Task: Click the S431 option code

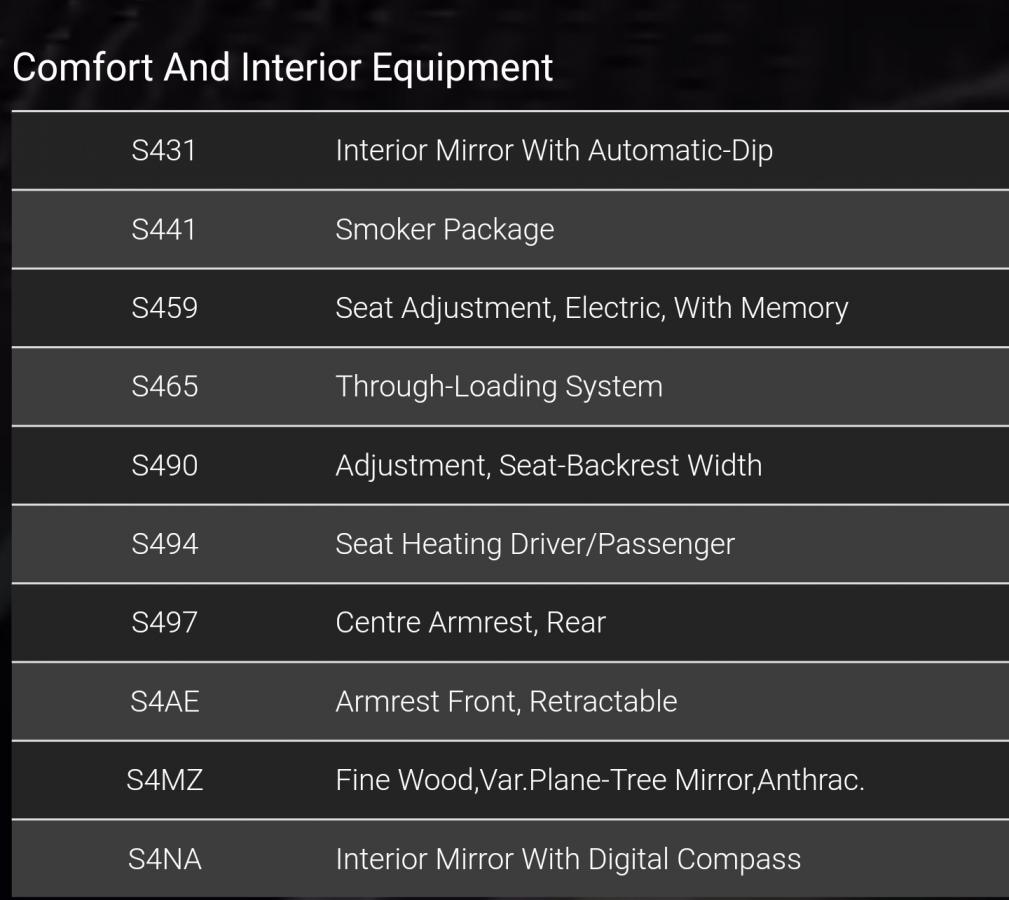Action: coord(164,151)
